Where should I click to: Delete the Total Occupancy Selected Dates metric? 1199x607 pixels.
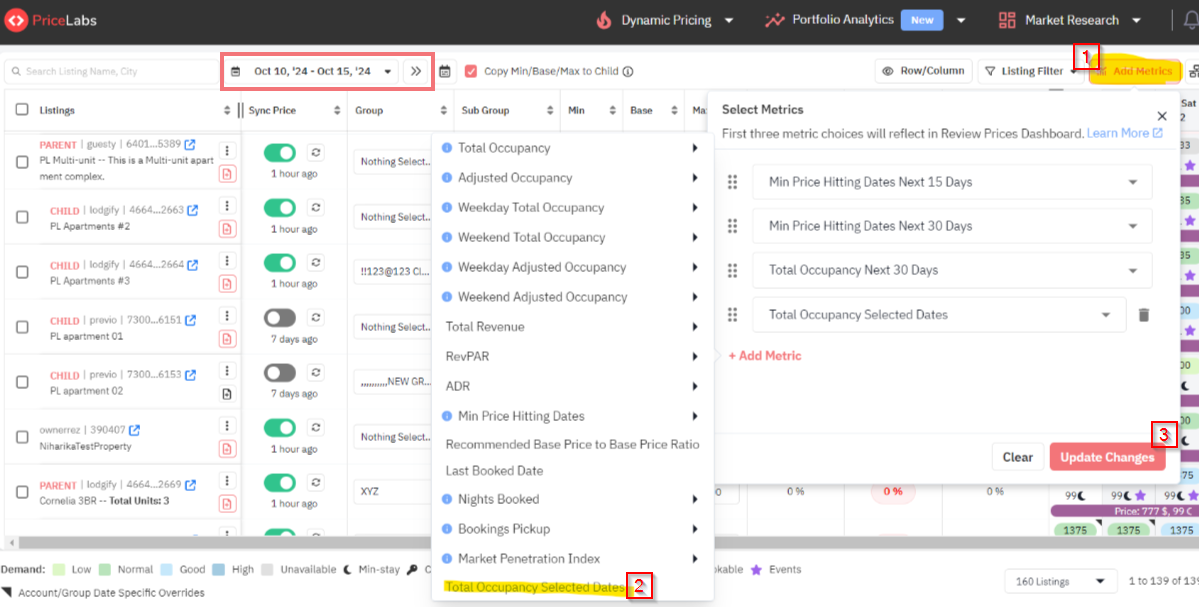(x=1144, y=315)
